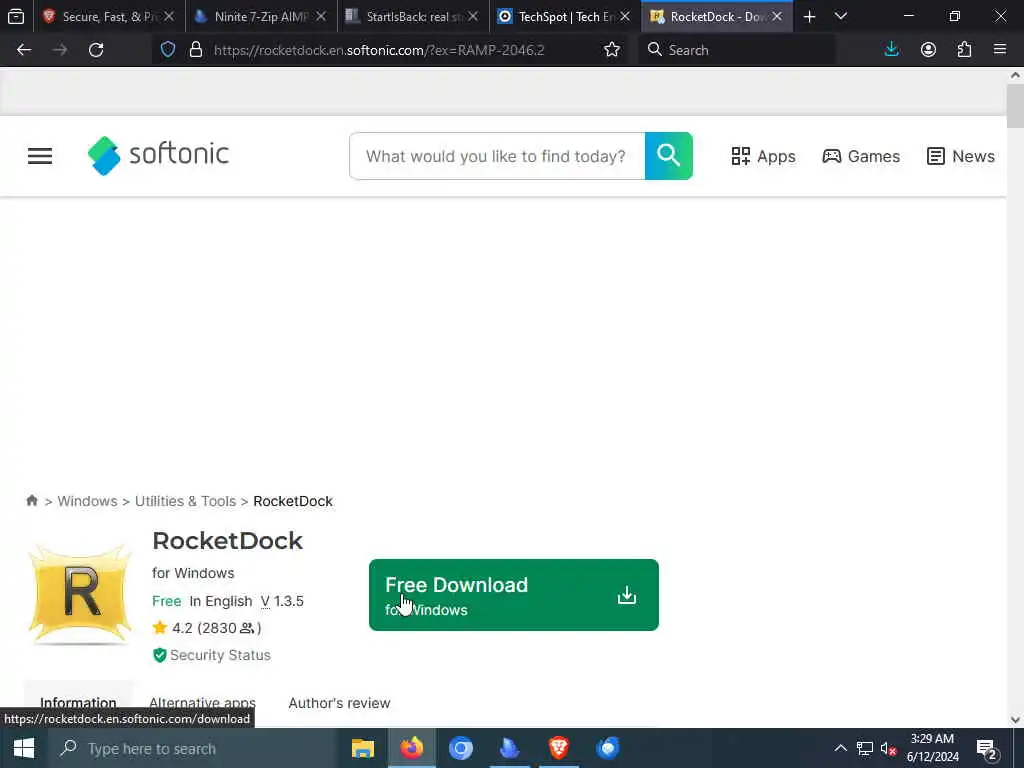Click the taskbar clock and date

(x=933, y=748)
